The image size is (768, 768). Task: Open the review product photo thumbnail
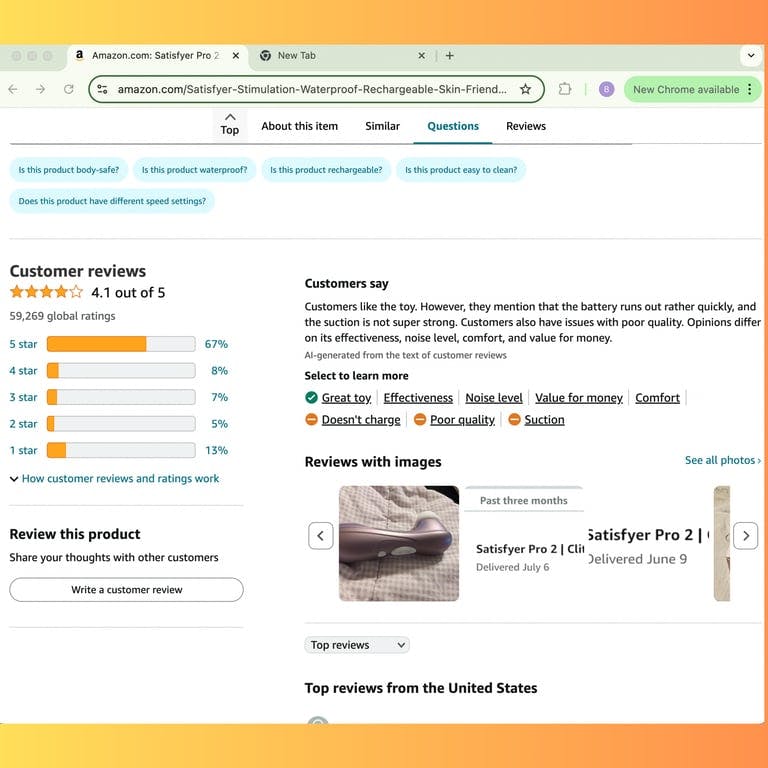399,543
